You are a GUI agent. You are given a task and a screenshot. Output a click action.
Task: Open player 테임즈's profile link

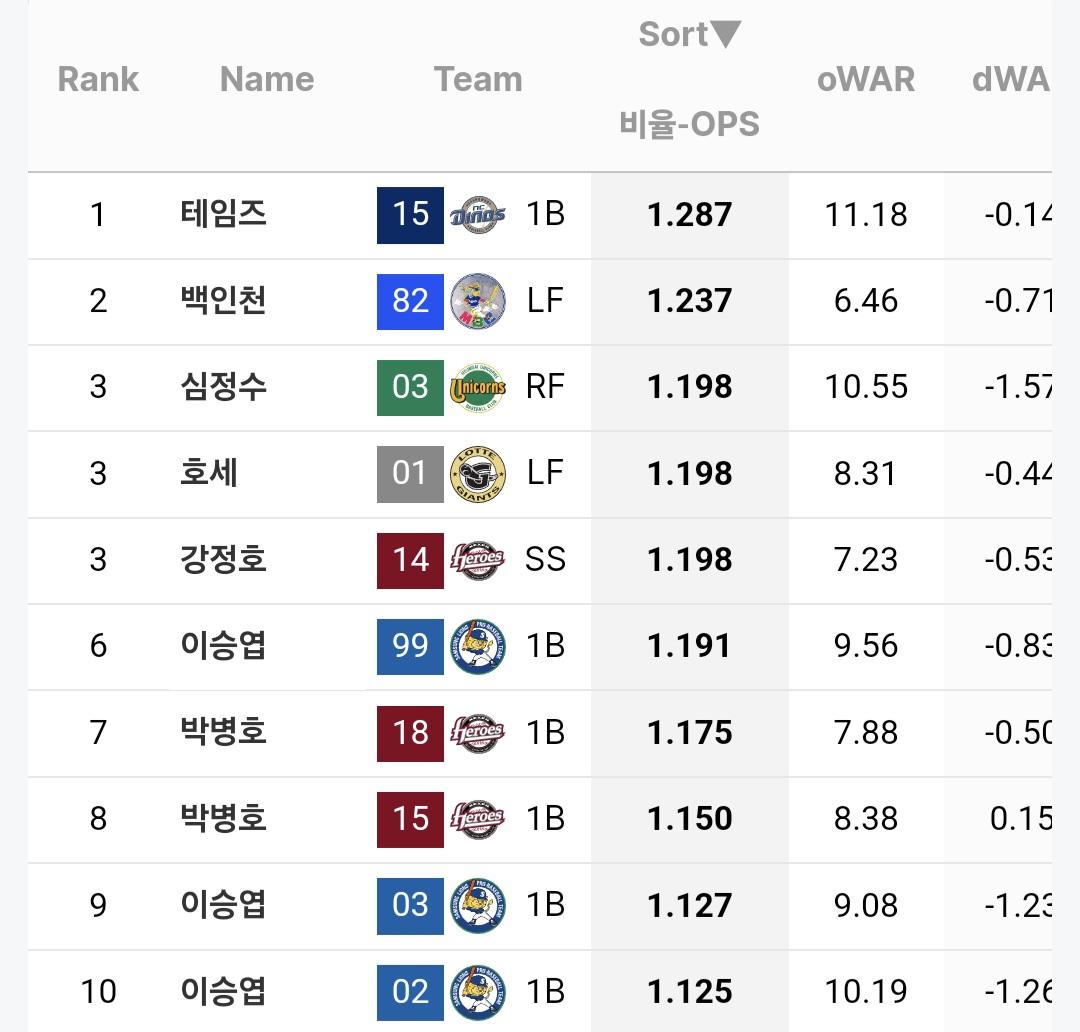(x=223, y=214)
